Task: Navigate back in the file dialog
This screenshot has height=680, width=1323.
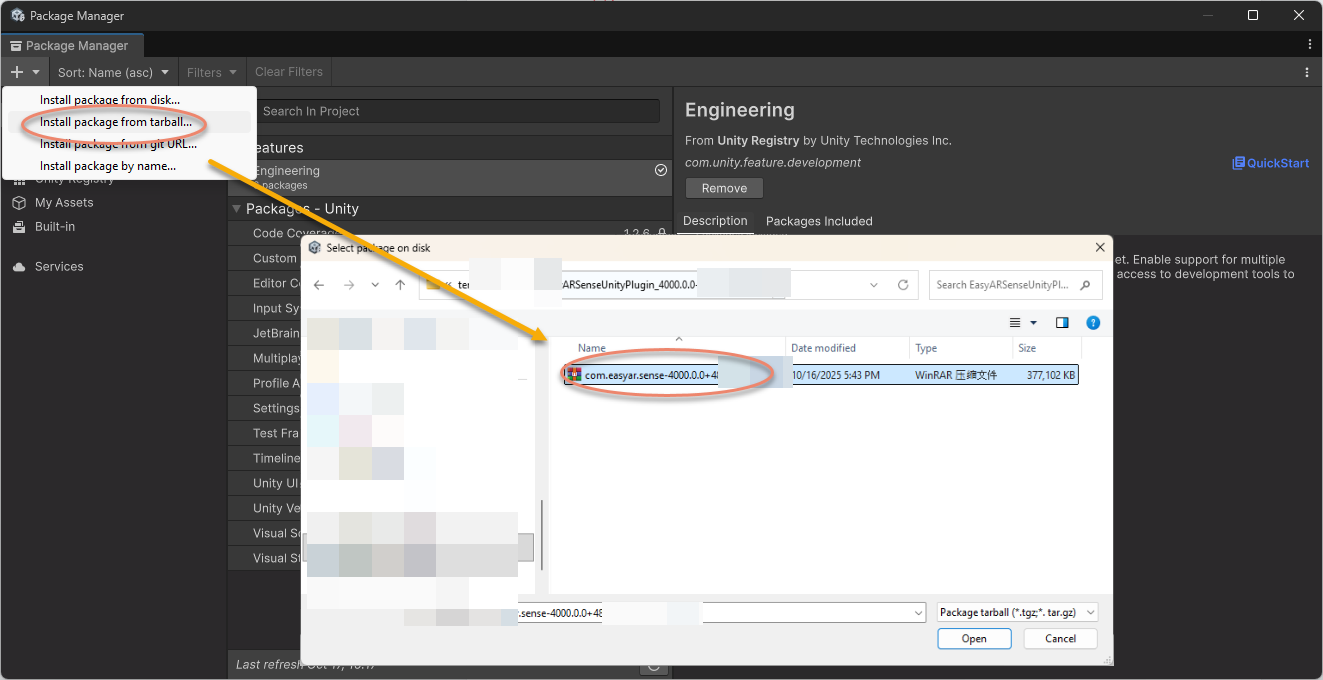Action: [319, 285]
